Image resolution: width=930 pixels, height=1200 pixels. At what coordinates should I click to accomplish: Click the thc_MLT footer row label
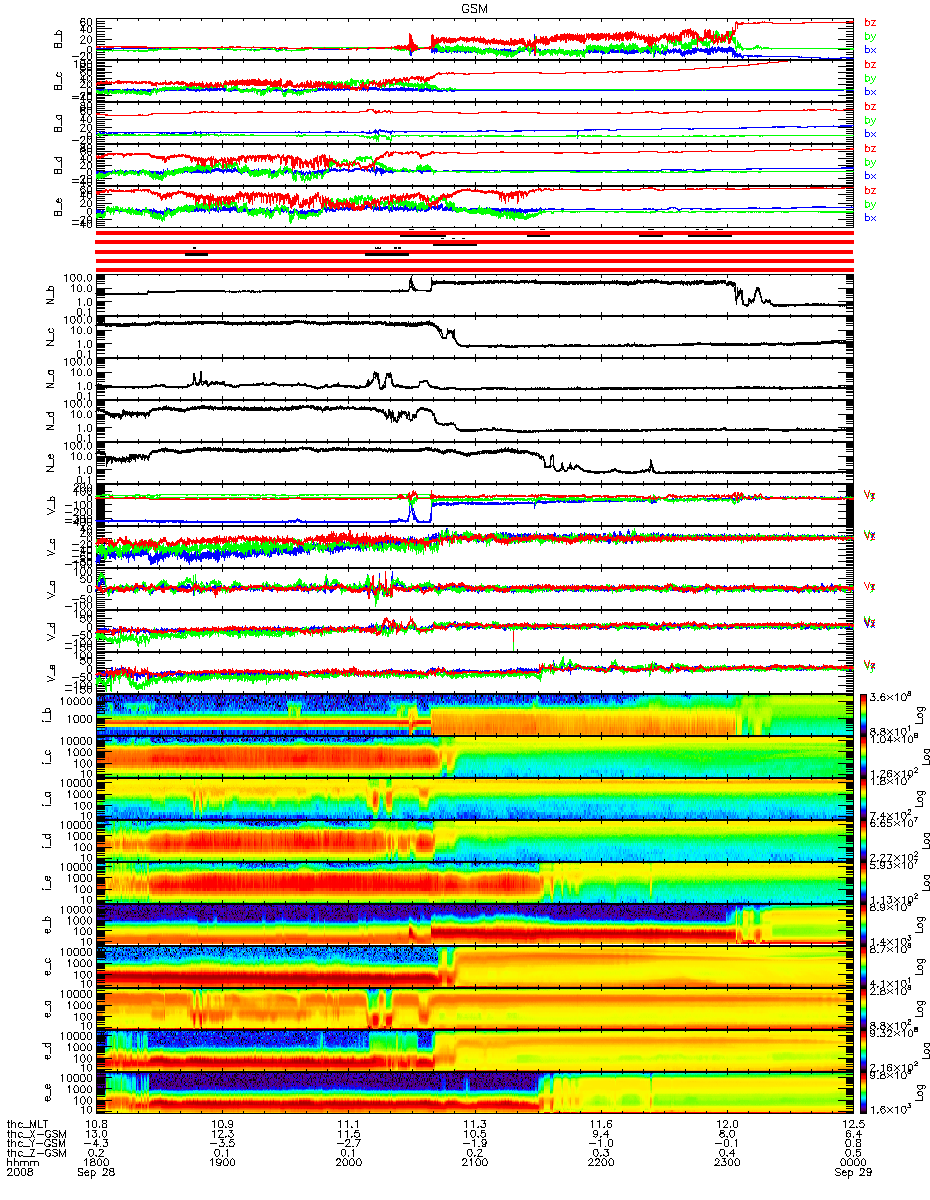click(30, 1124)
